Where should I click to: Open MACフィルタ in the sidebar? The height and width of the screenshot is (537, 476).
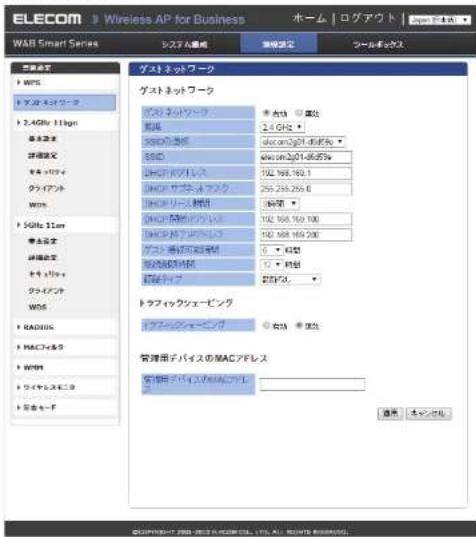43,347
